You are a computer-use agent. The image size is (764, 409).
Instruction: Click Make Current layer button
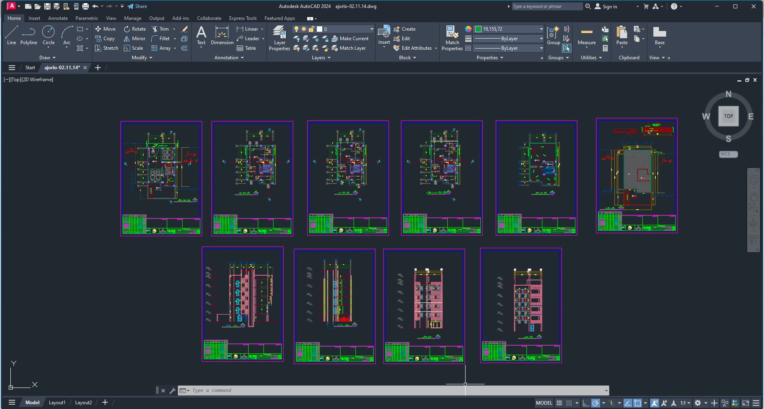350,39
